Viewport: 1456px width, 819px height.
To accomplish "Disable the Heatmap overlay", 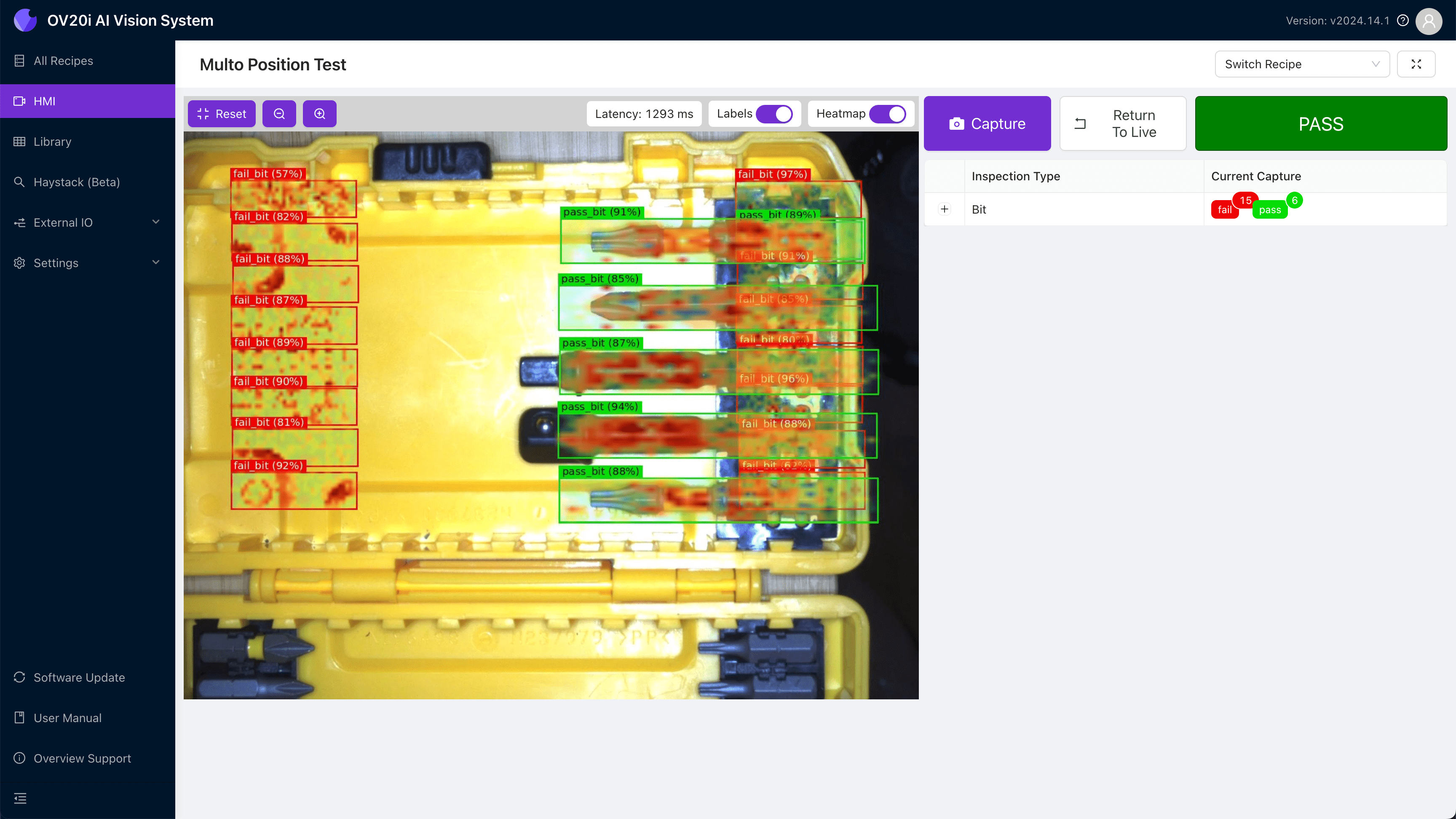I will 888,114.
